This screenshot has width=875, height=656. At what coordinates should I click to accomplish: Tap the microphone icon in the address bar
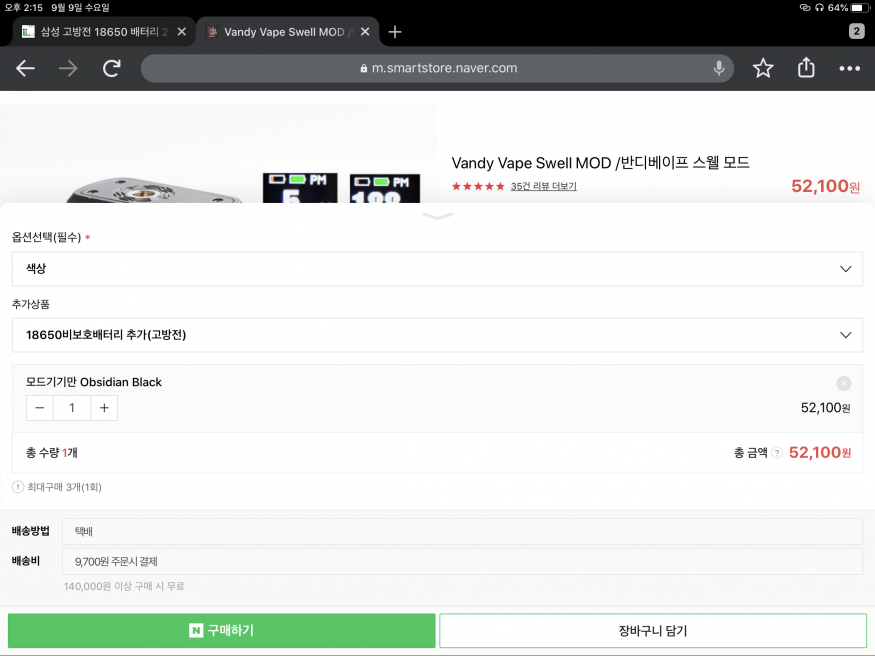719,68
